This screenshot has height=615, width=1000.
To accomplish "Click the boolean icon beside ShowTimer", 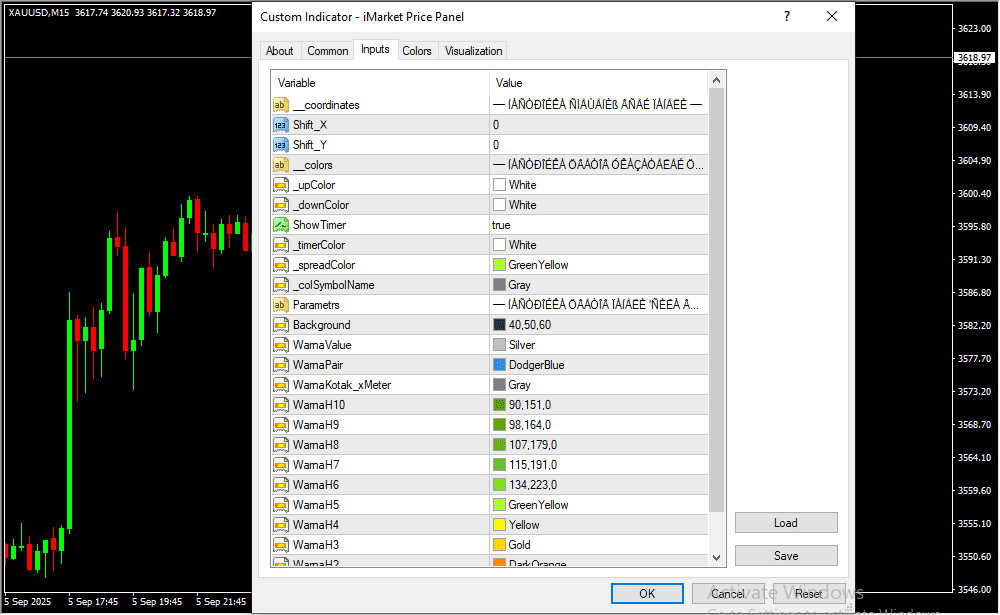I will [280, 225].
